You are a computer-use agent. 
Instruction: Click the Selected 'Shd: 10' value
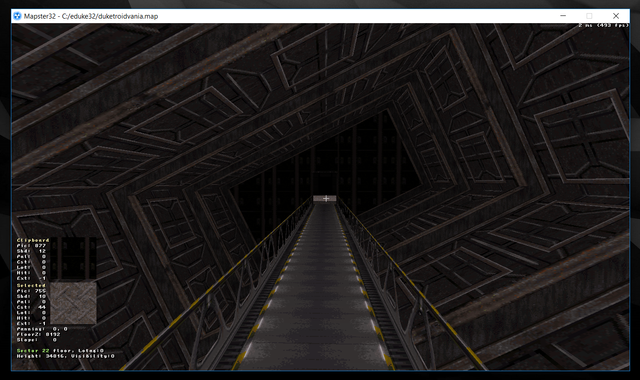[31, 296]
